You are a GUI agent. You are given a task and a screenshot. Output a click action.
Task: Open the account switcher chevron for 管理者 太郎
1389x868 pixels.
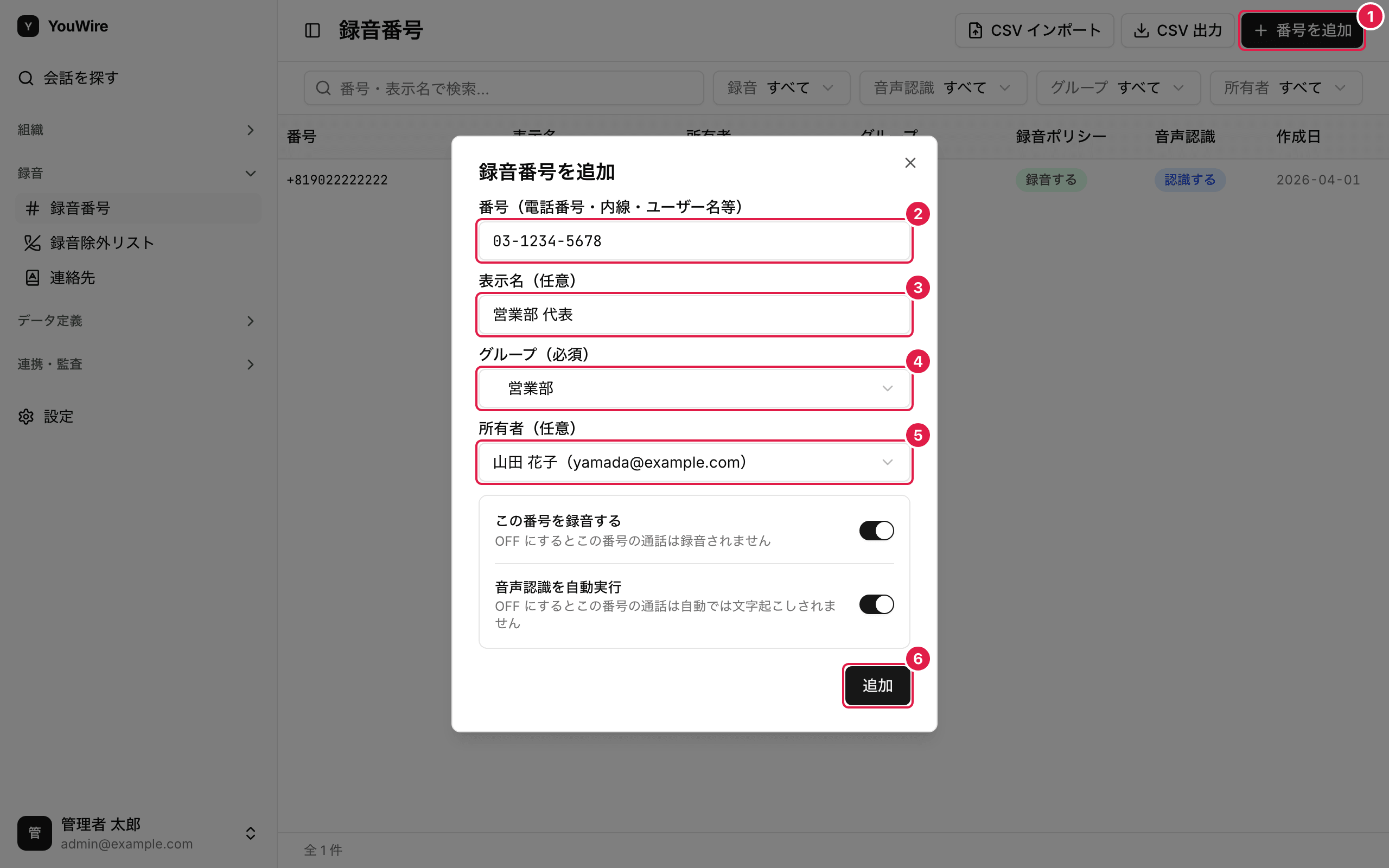pos(250,833)
